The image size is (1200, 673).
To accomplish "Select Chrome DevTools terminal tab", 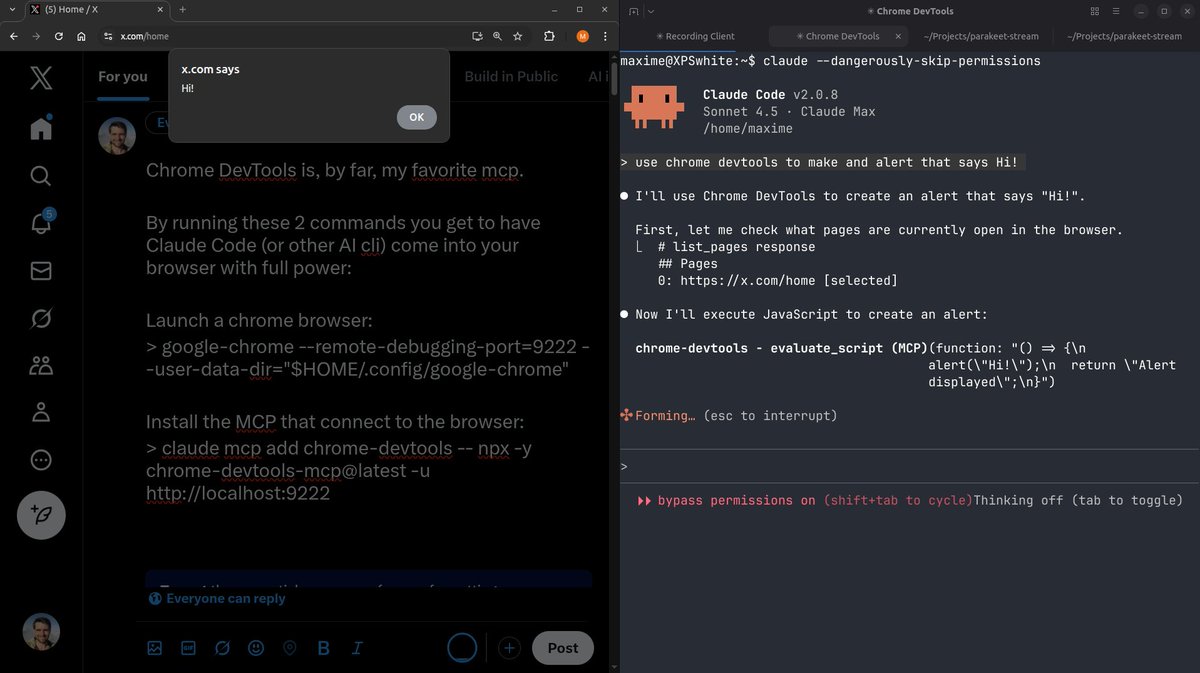I will (x=838, y=36).
